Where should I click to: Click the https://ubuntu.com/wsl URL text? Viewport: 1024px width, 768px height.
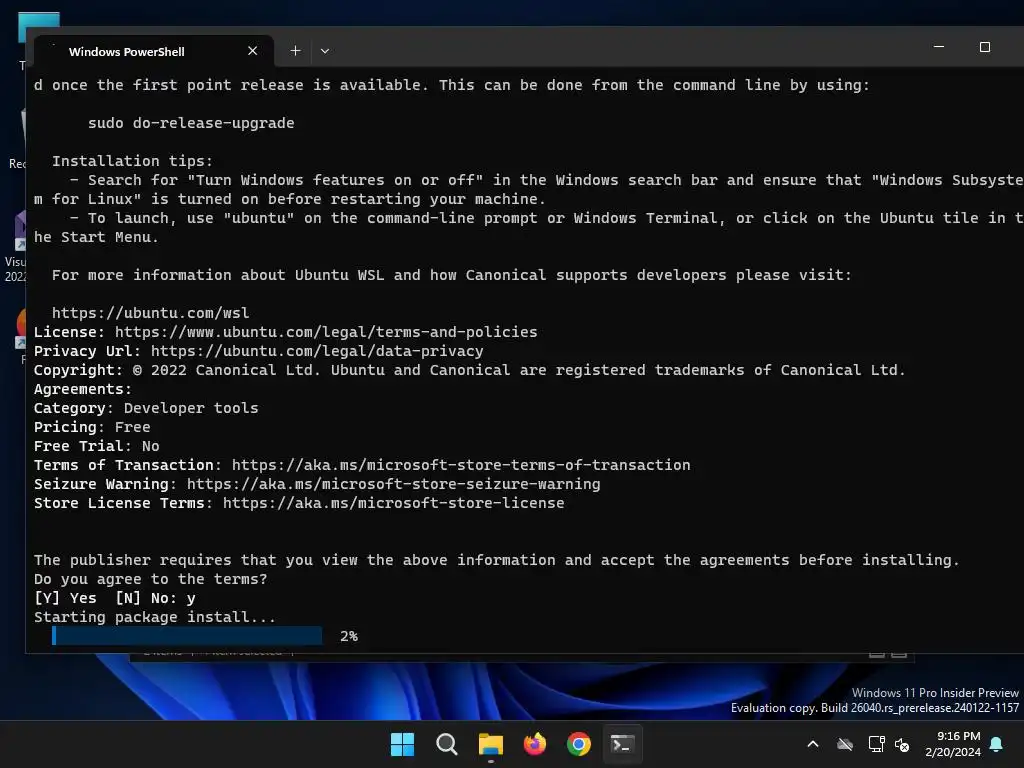click(151, 313)
